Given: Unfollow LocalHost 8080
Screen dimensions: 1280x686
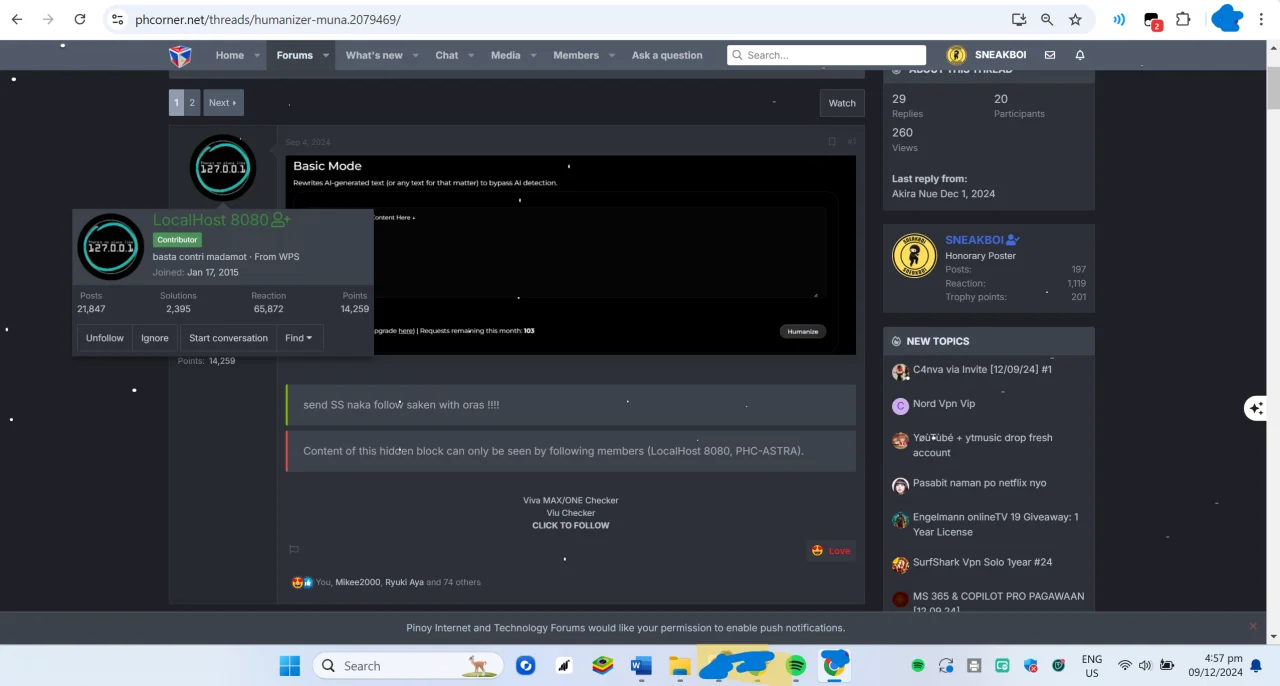Looking at the screenshot, I should 105,338.
